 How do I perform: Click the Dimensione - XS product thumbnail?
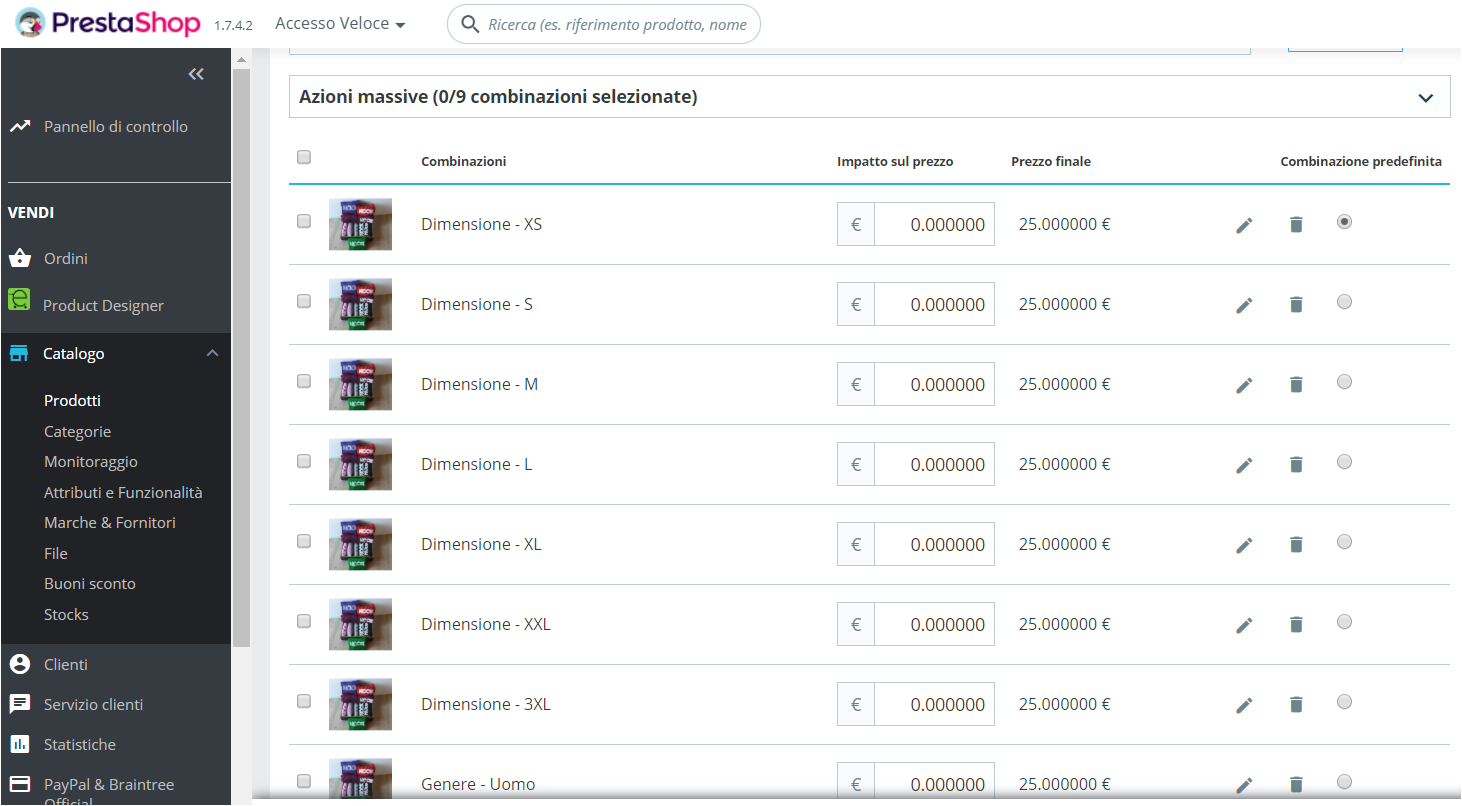coord(360,224)
